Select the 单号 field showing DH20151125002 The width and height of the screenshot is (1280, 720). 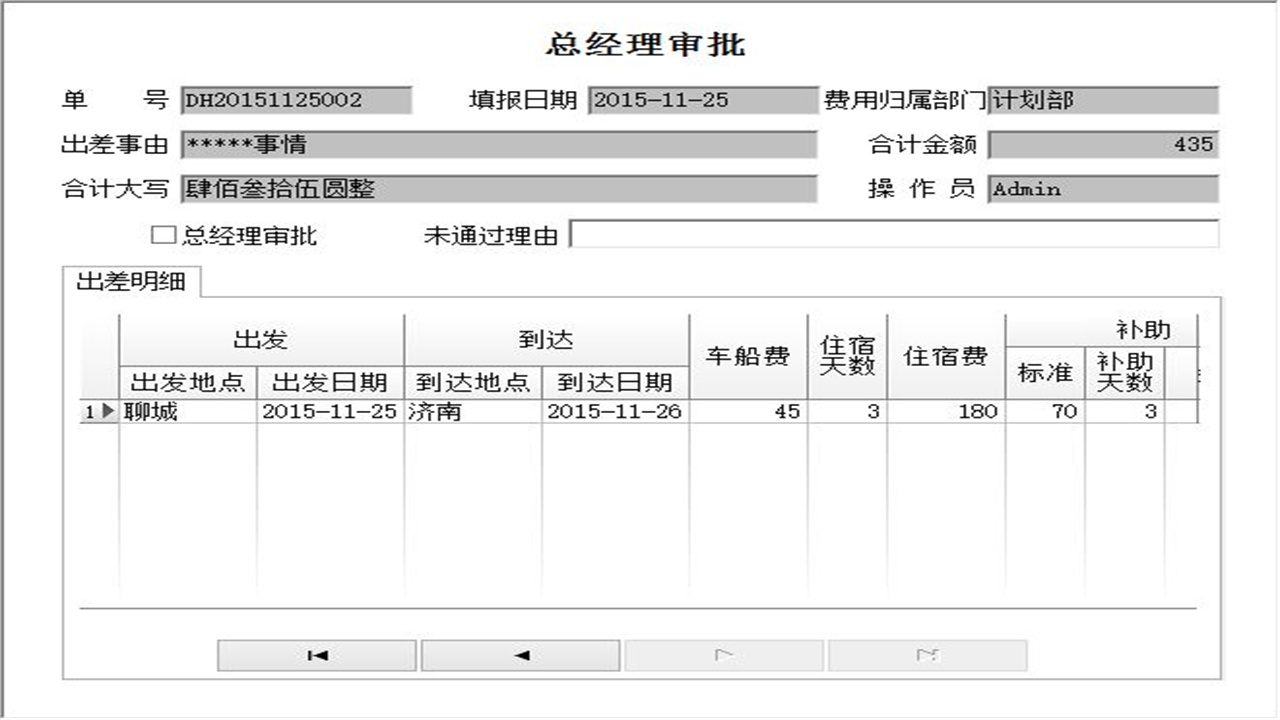[295, 99]
